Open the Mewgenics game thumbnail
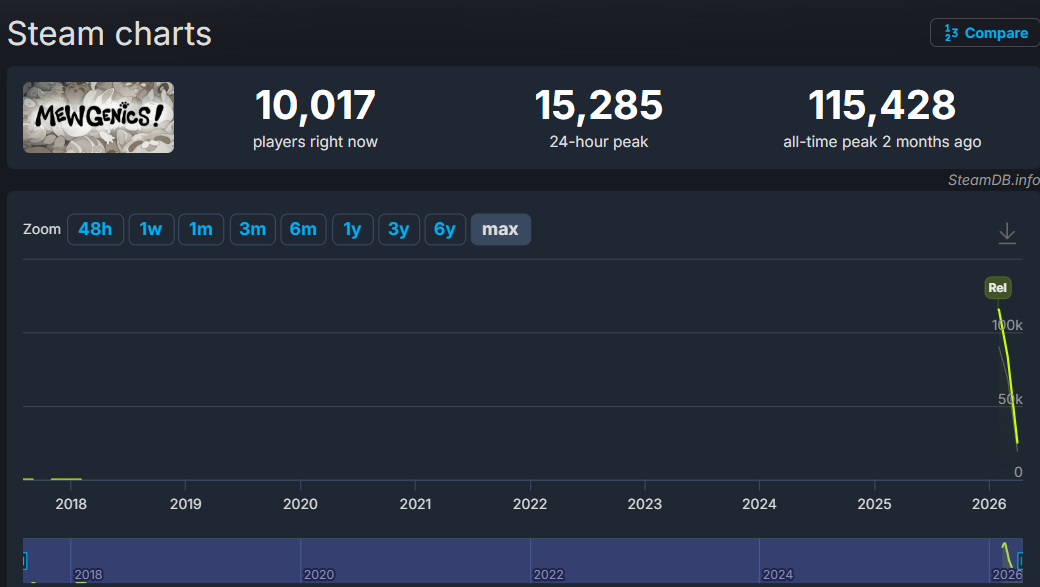The width and height of the screenshot is (1040, 587). (x=98, y=117)
